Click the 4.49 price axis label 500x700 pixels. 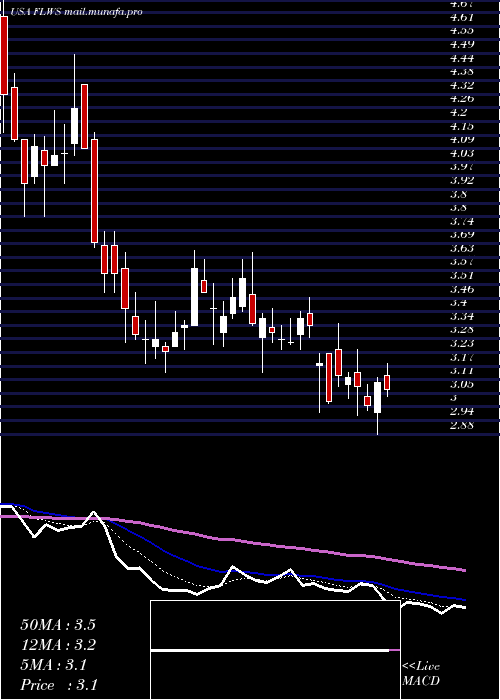click(x=462, y=45)
